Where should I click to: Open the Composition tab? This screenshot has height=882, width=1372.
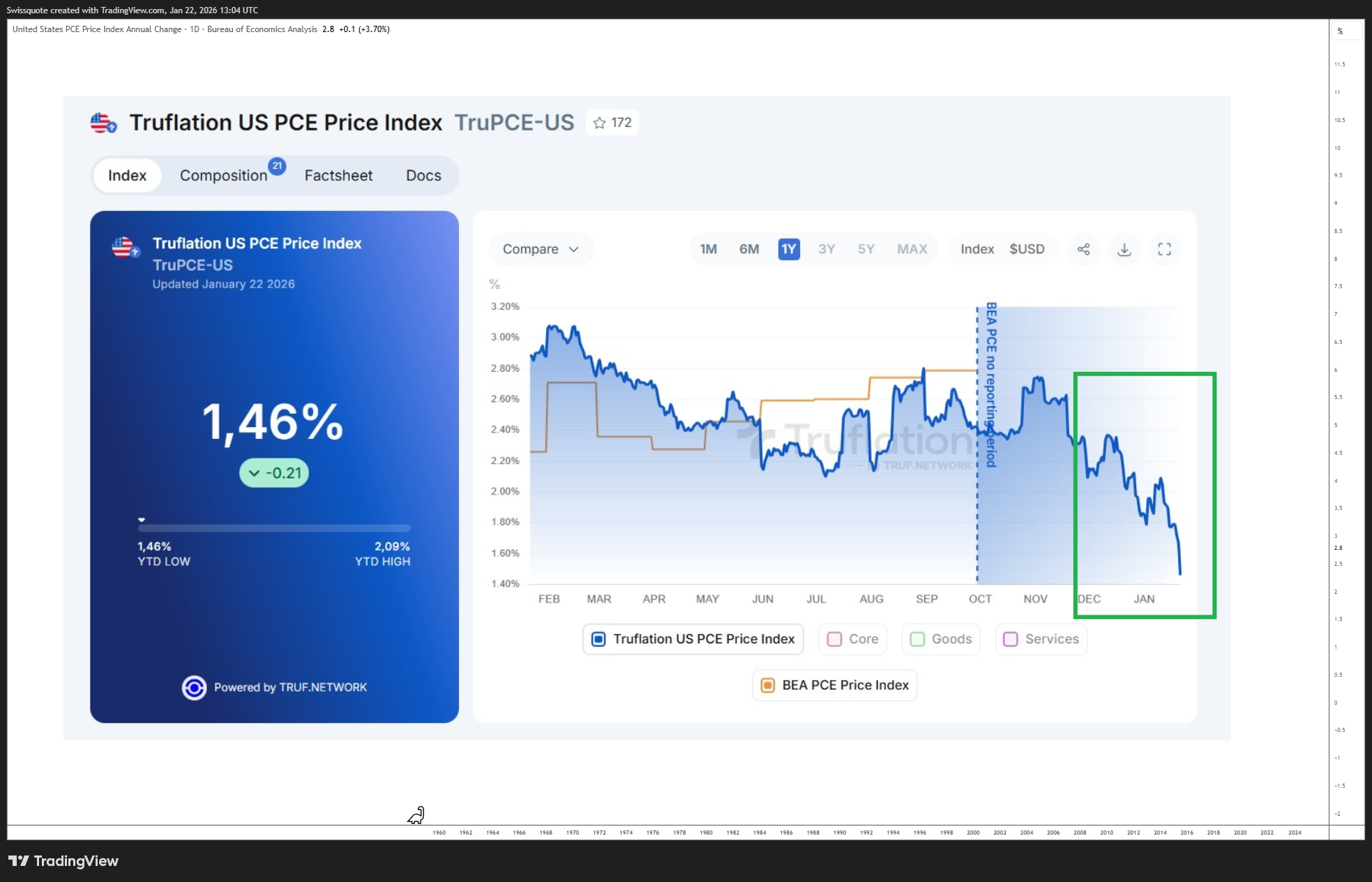point(223,175)
